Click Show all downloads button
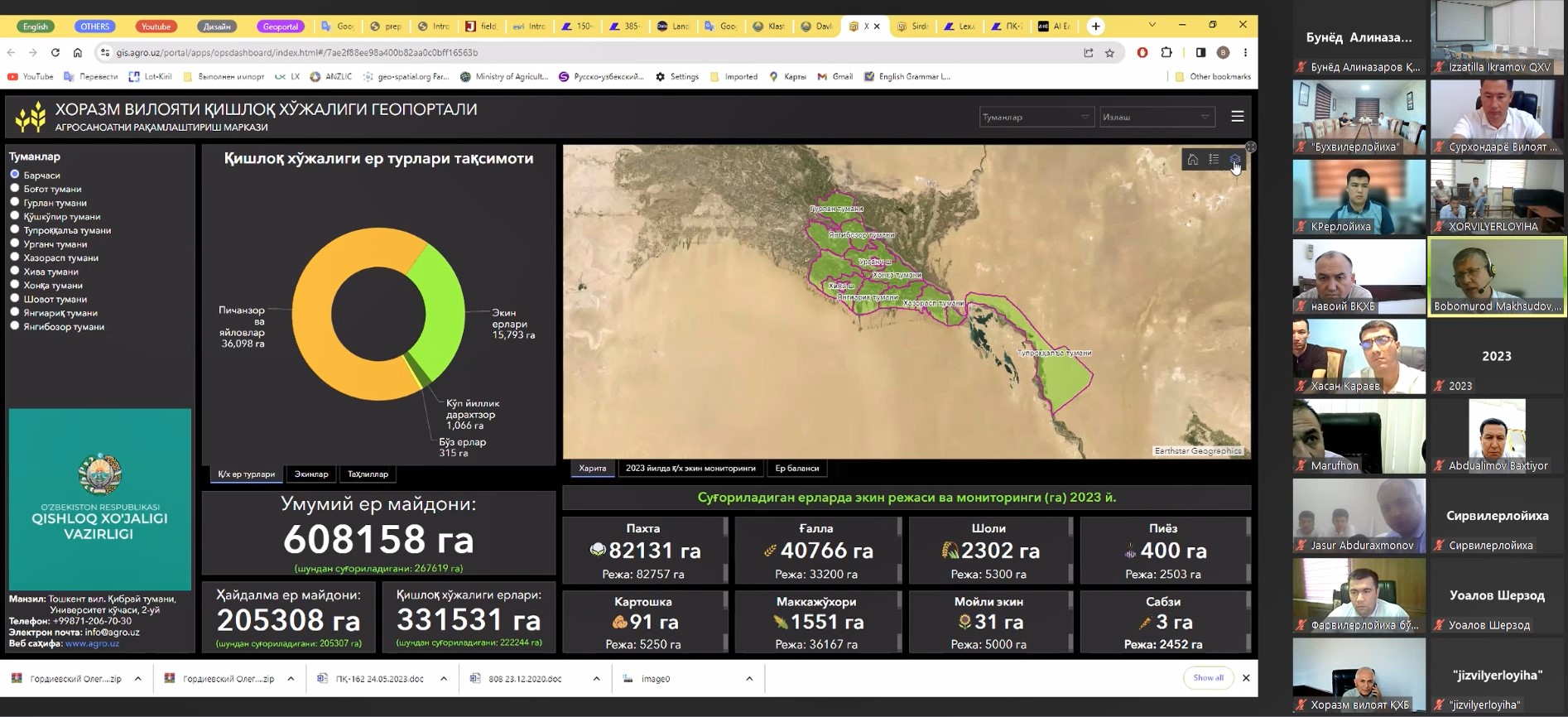This screenshot has height=717, width=1568. click(x=1208, y=678)
